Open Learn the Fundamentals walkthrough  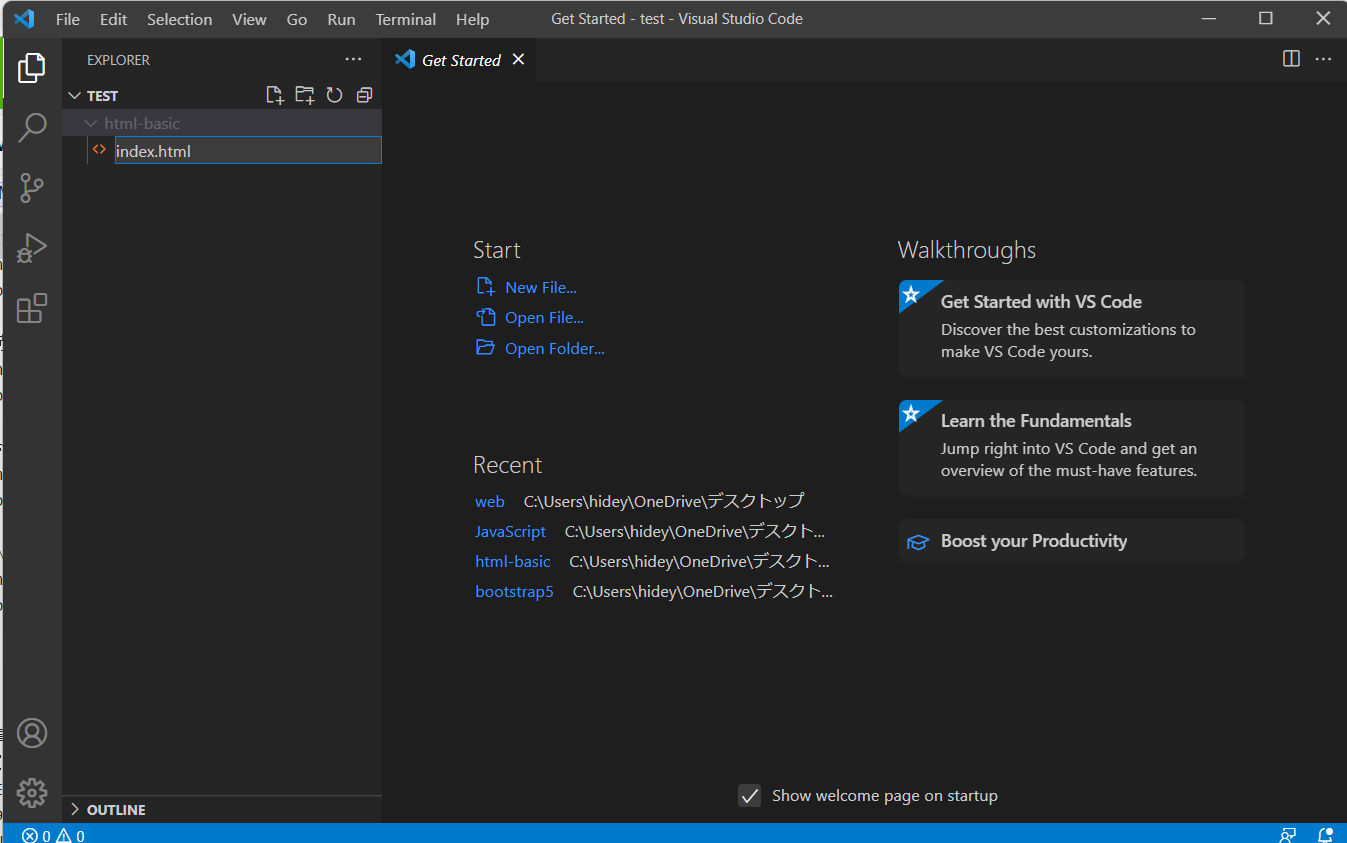1071,447
